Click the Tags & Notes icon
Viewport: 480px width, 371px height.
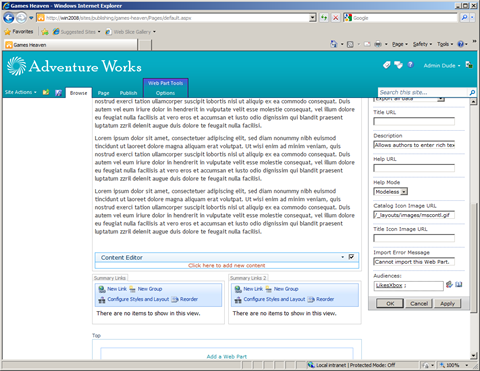point(398,65)
